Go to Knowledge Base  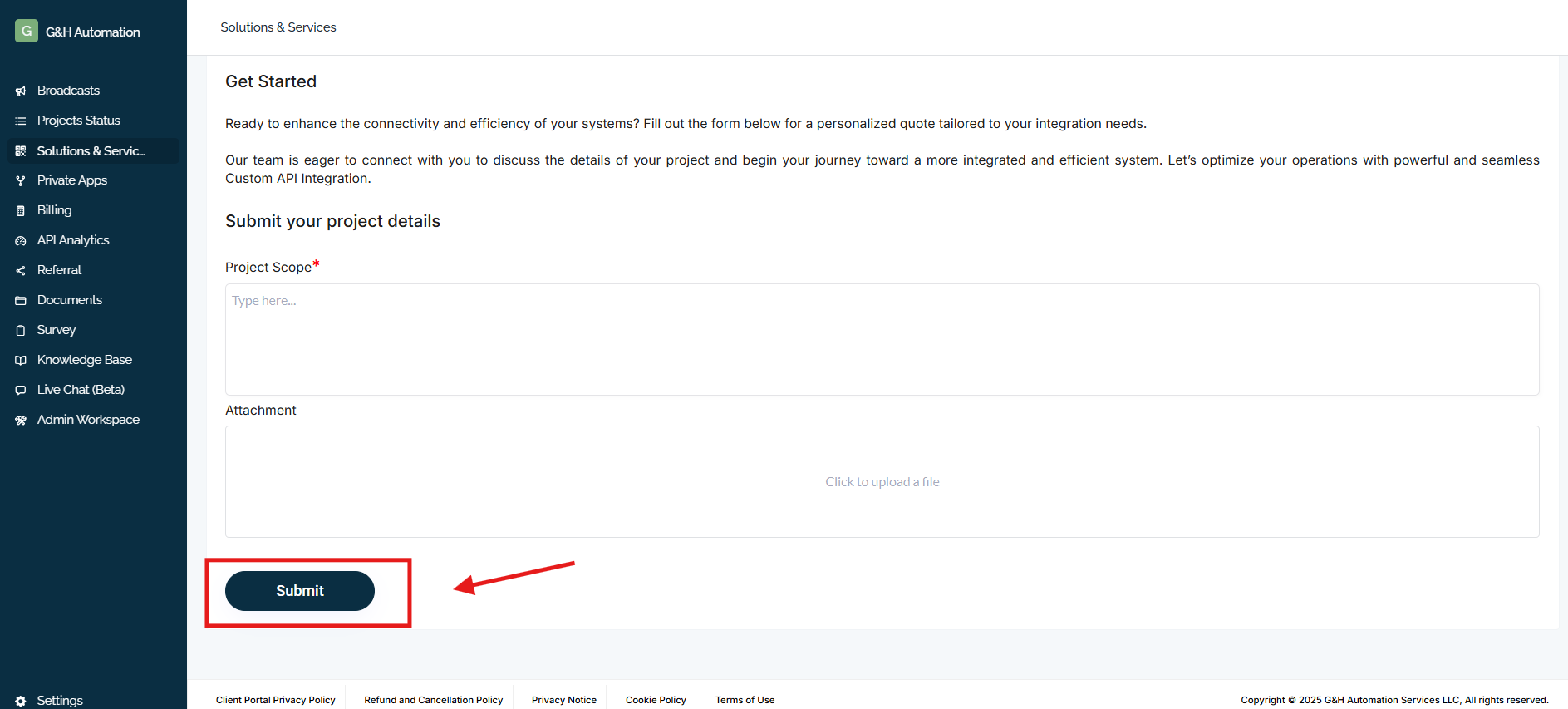(x=84, y=360)
